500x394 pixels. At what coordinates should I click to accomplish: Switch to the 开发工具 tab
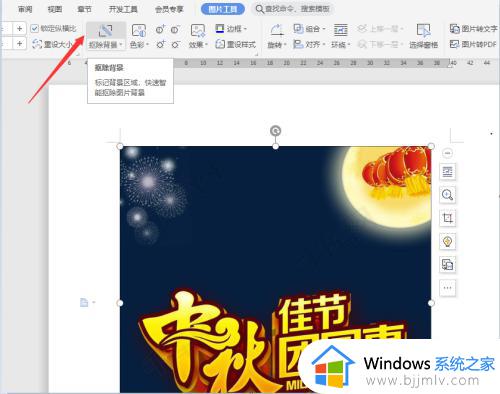[123, 9]
